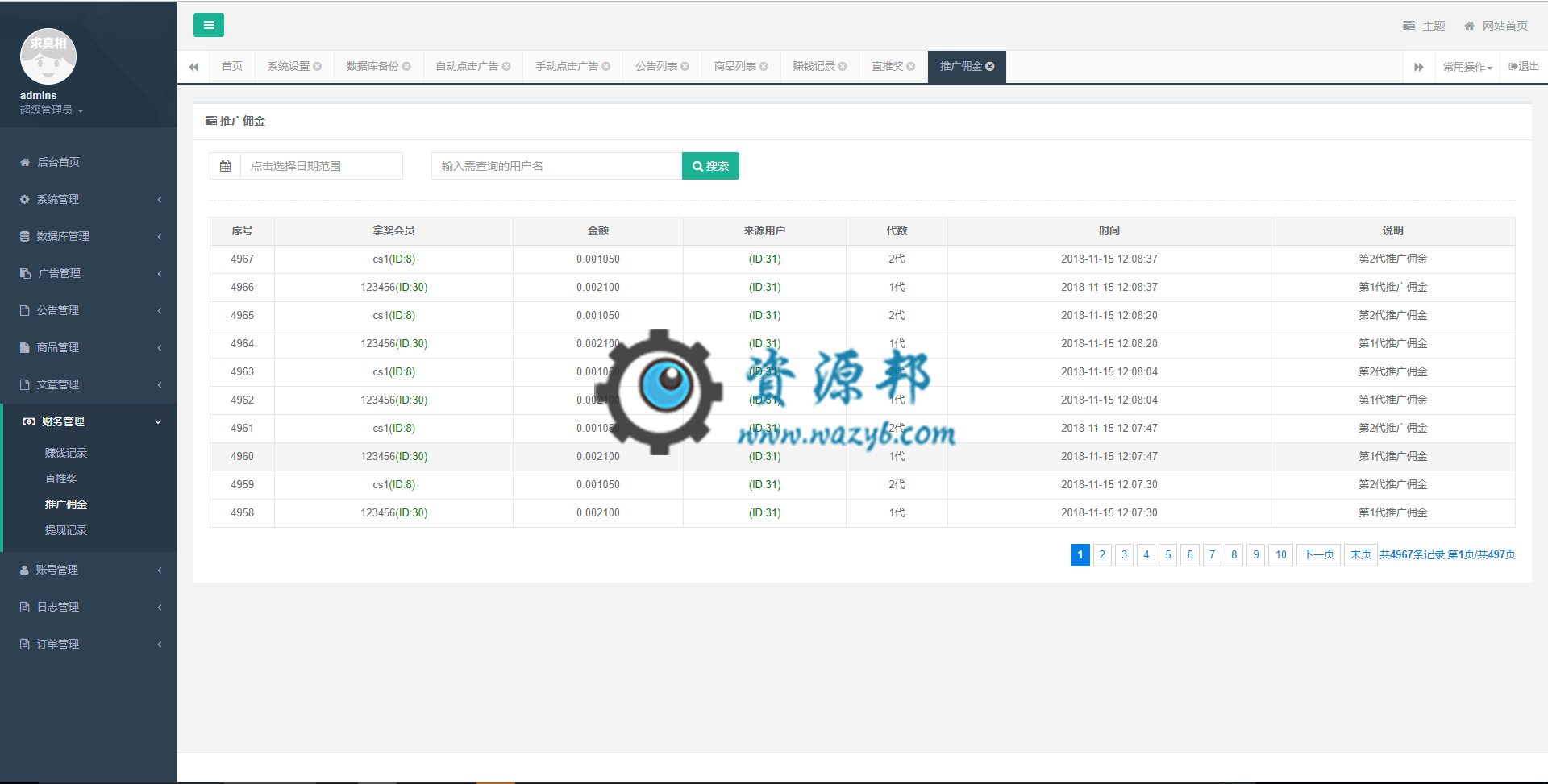Expand 日志管理 sidebar menu
Viewport: 1548px width, 784px height.
[x=89, y=607]
